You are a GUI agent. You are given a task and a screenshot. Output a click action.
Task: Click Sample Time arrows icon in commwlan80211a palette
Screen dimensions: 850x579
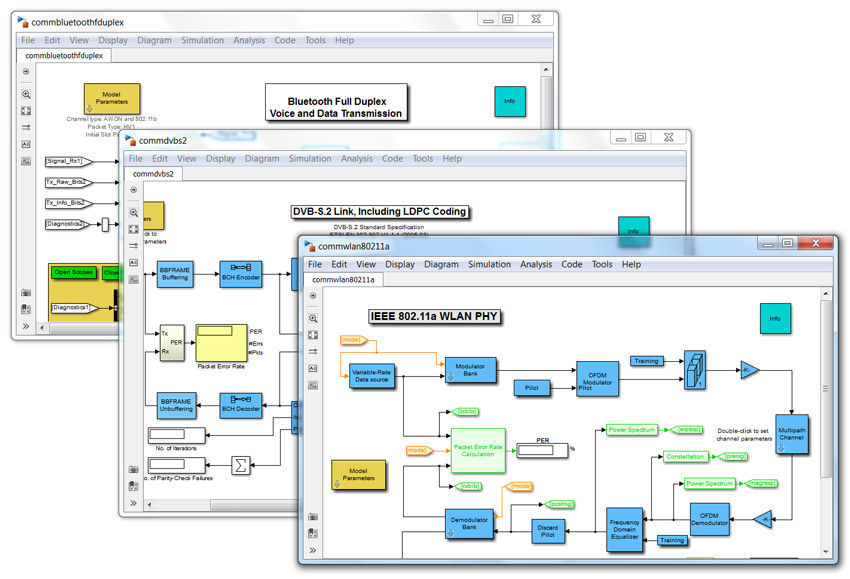coord(313,352)
